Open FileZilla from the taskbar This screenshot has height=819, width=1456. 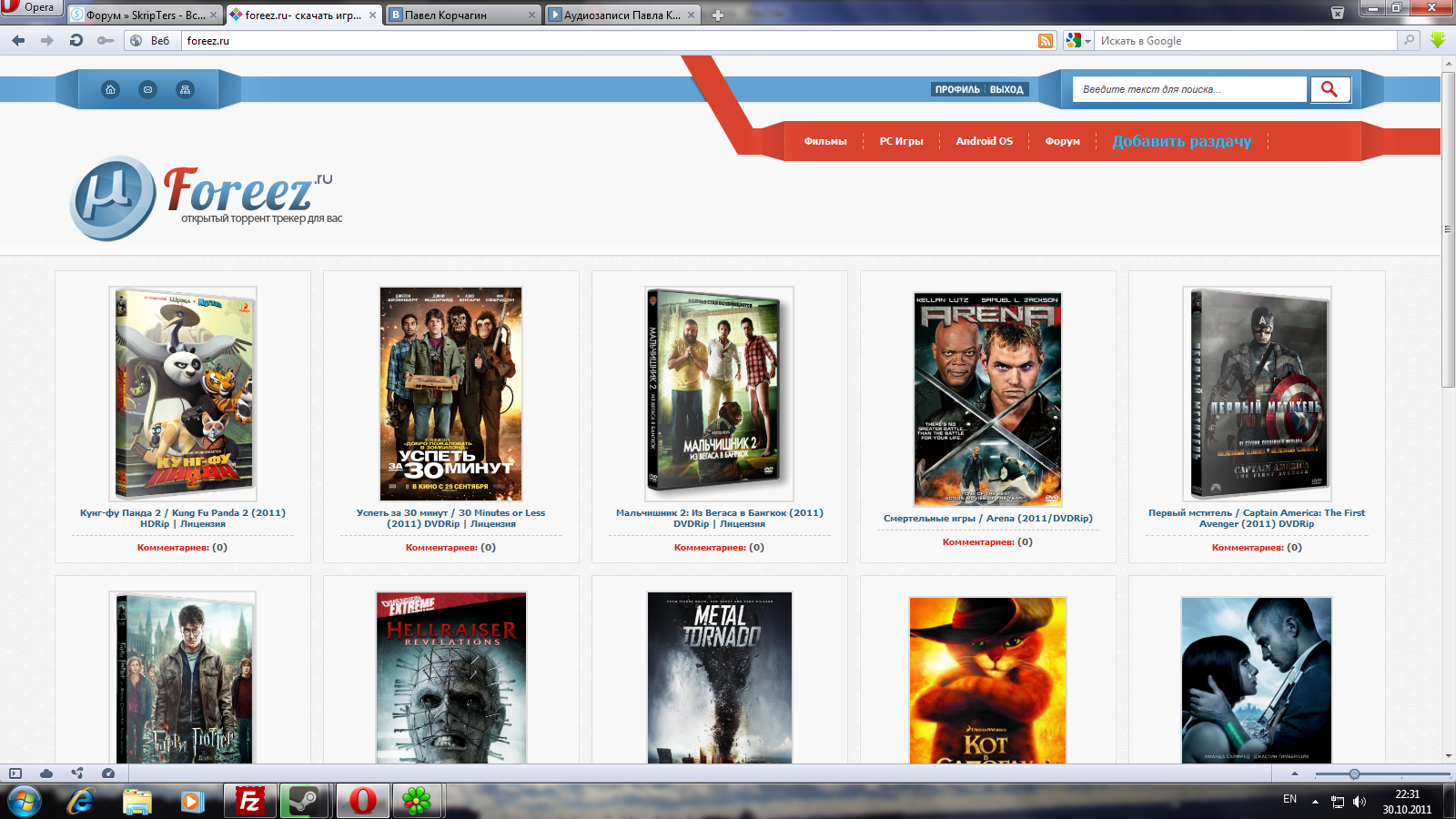[x=249, y=801]
